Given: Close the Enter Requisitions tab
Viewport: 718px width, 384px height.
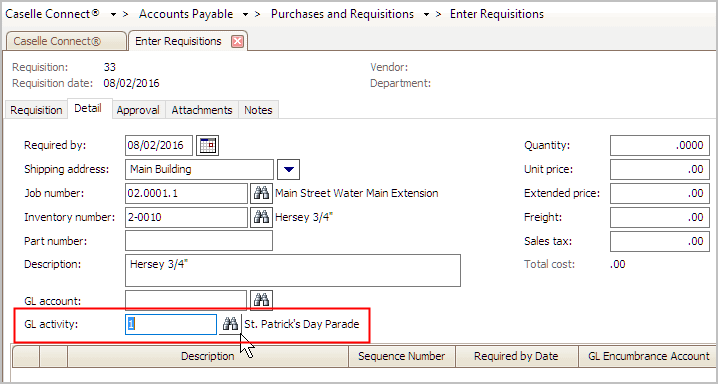Looking at the screenshot, I should point(237,42).
